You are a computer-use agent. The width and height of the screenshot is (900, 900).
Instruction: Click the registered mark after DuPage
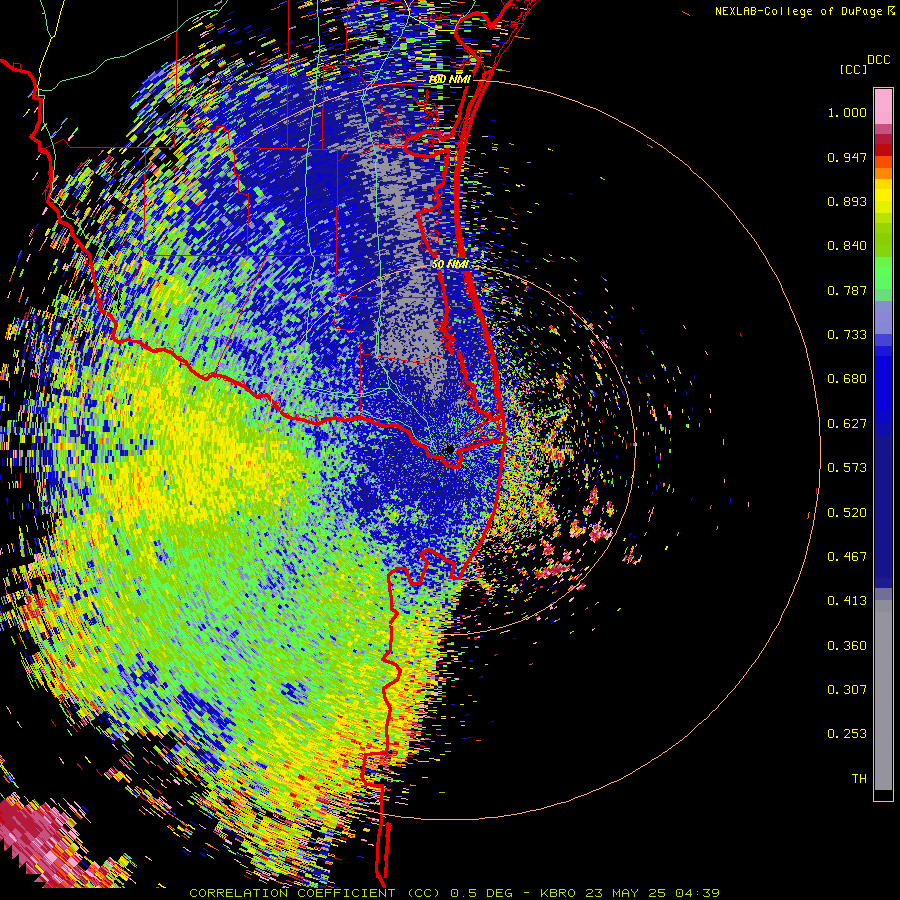891,11
